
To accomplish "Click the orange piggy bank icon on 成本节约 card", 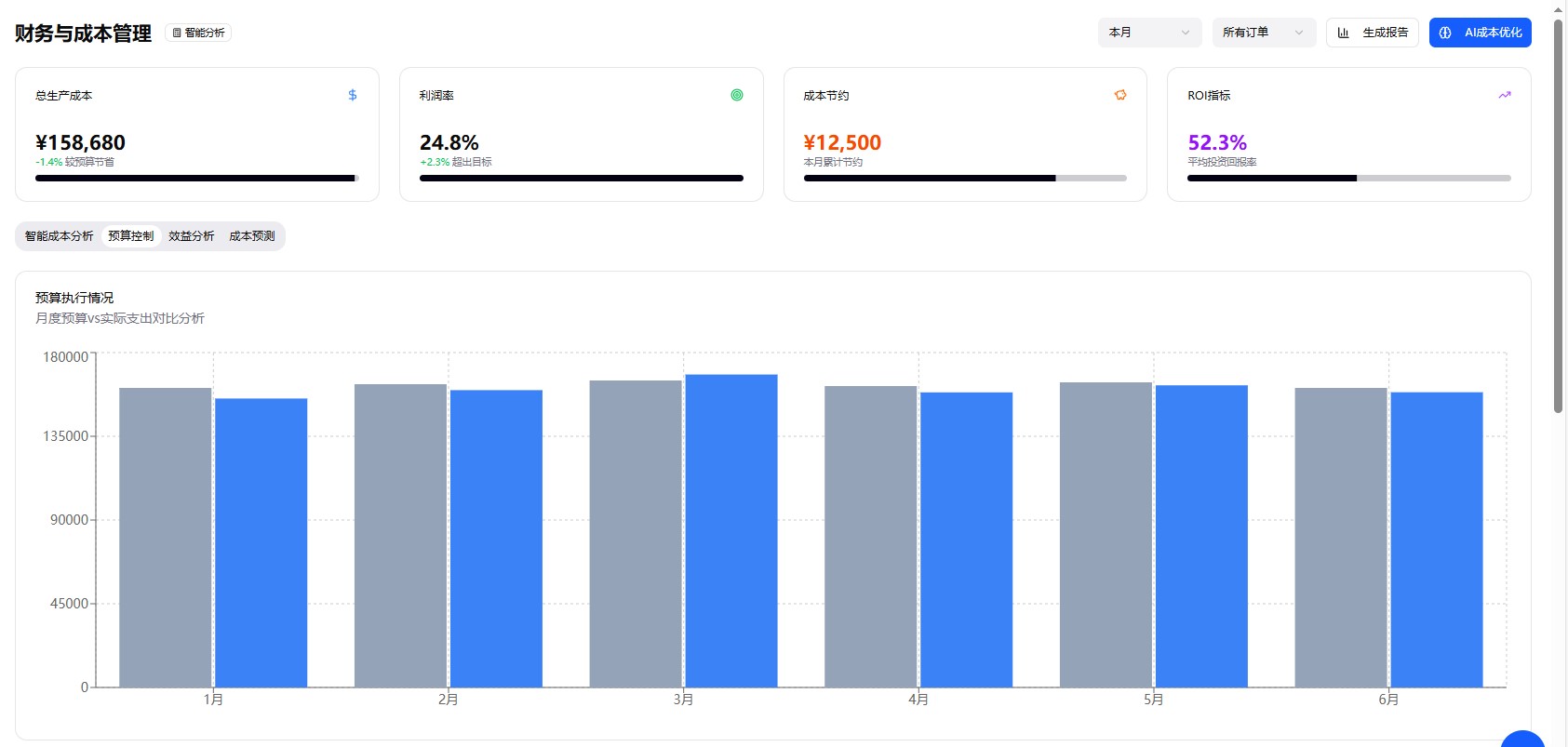I will tap(1120, 95).
